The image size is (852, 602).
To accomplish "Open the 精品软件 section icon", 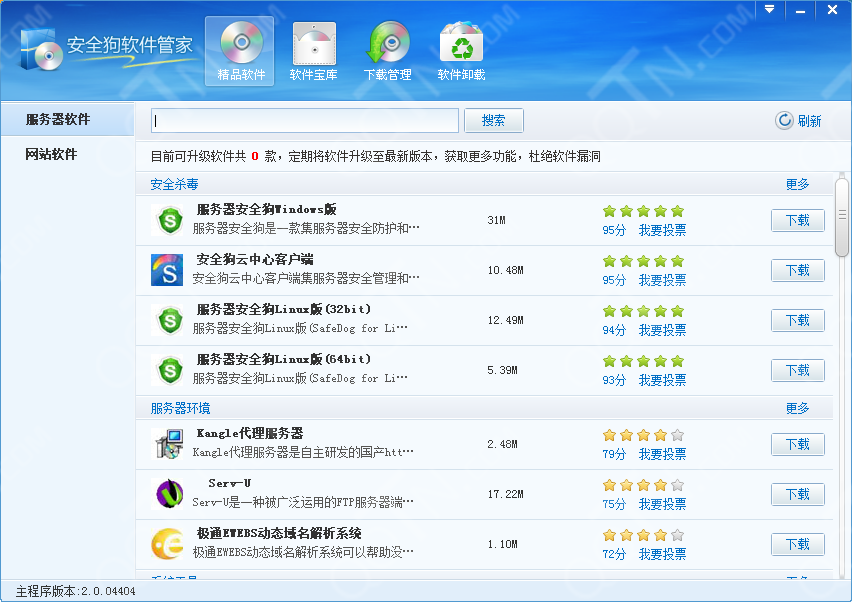I will pos(241,43).
